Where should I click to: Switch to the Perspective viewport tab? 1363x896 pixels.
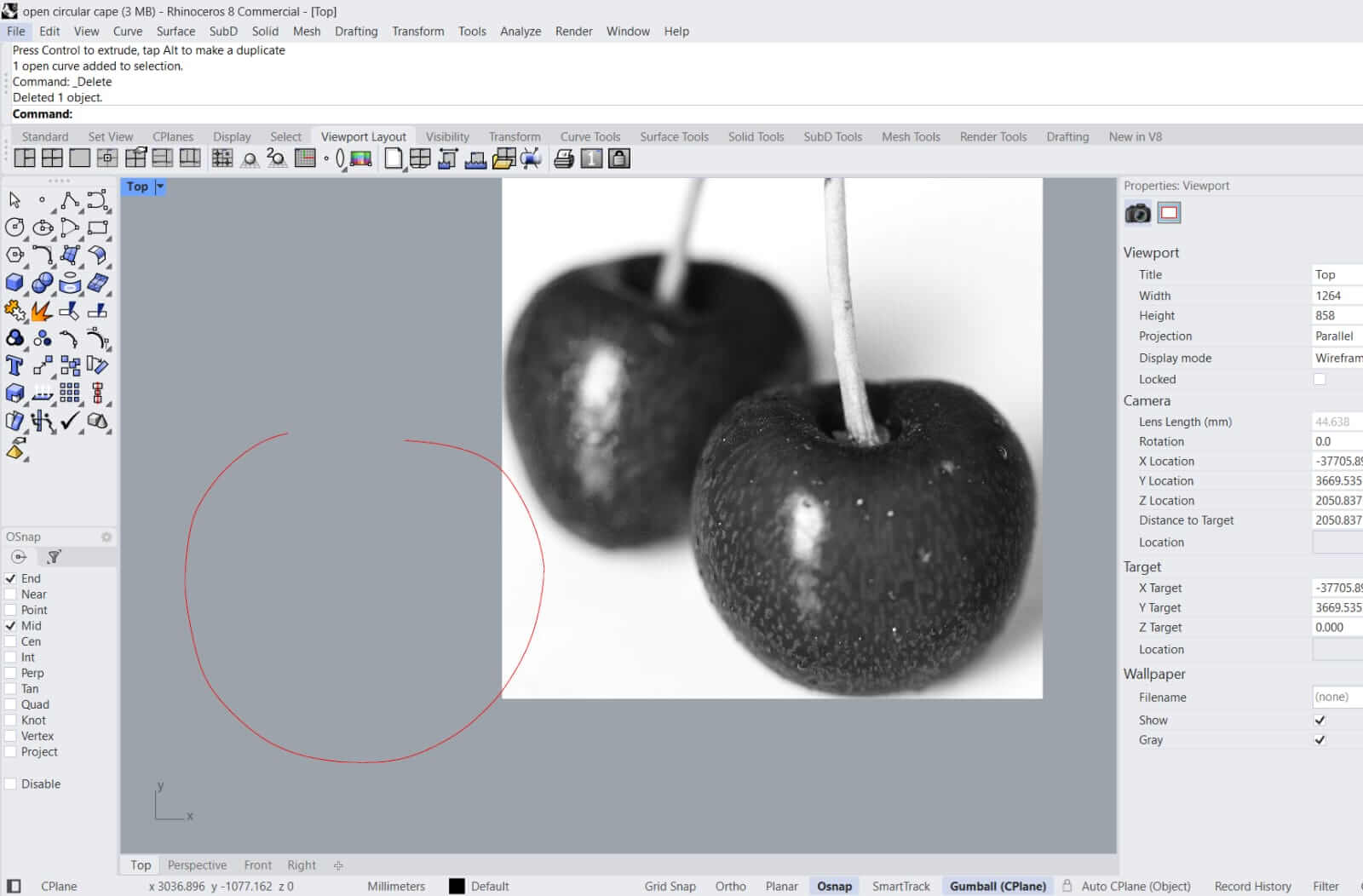click(x=197, y=865)
